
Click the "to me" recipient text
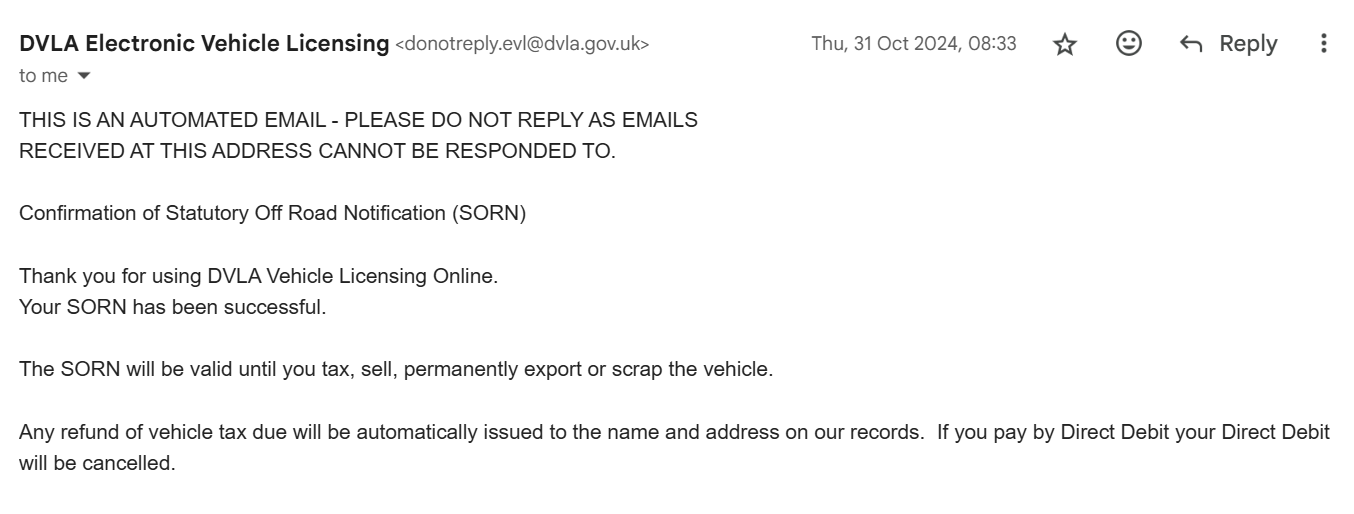[44, 76]
